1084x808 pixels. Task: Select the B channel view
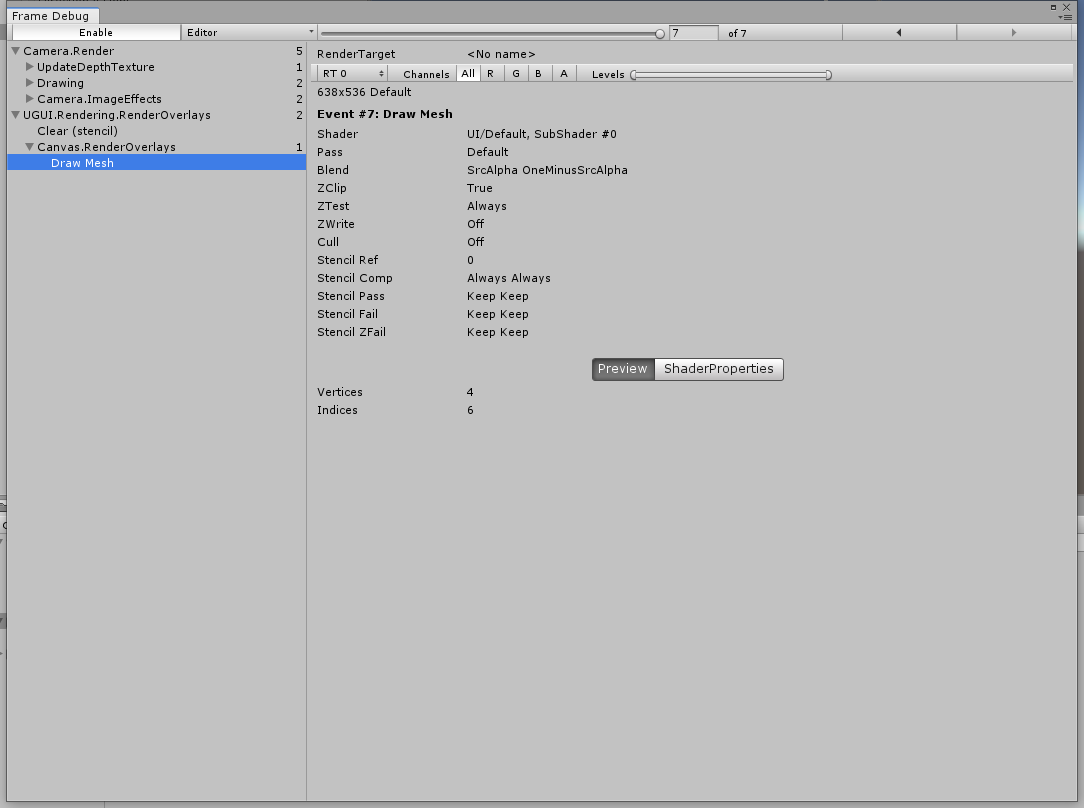[x=539, y=73]
